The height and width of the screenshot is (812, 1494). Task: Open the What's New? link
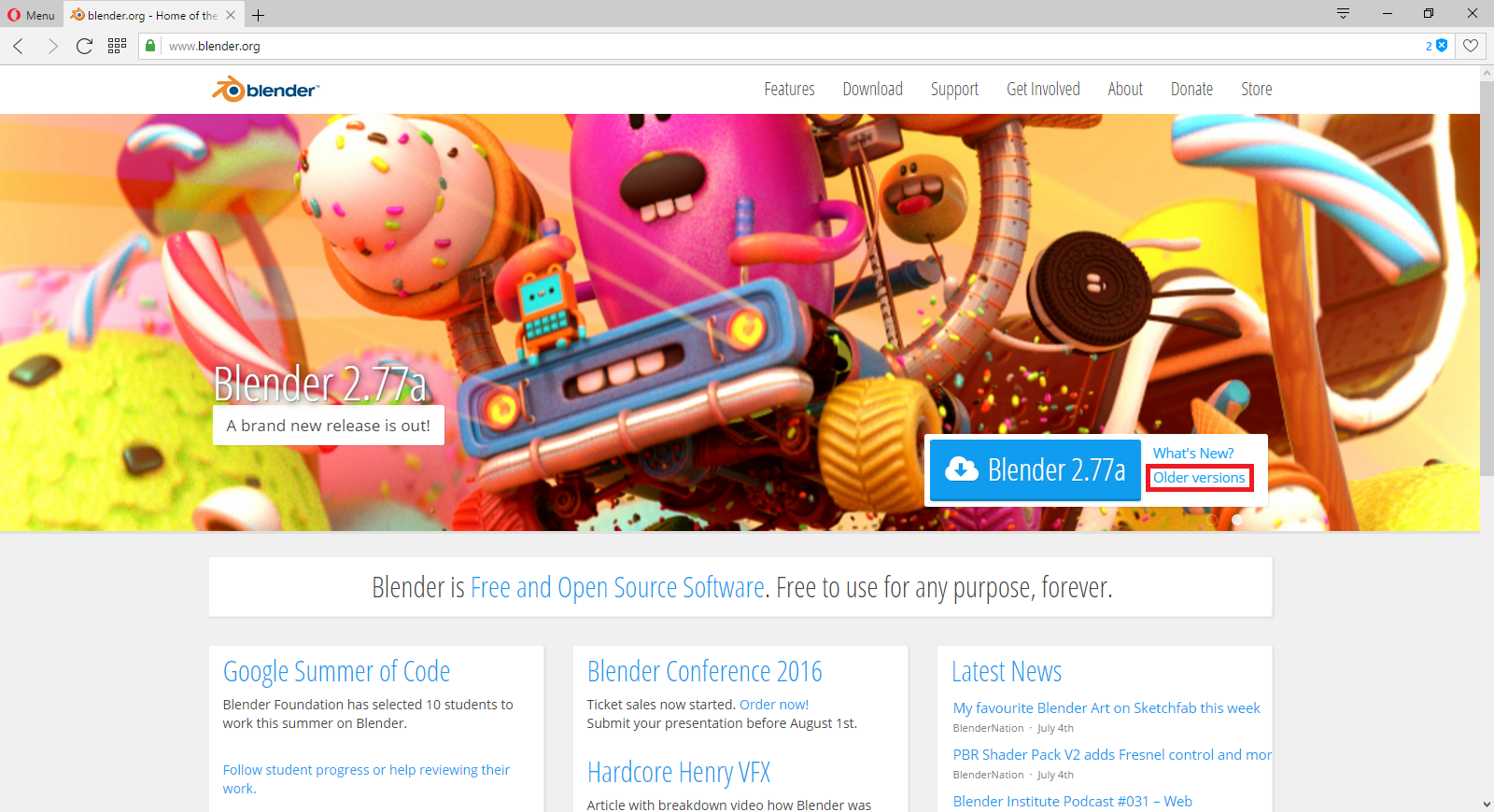tap(1193, 453)
